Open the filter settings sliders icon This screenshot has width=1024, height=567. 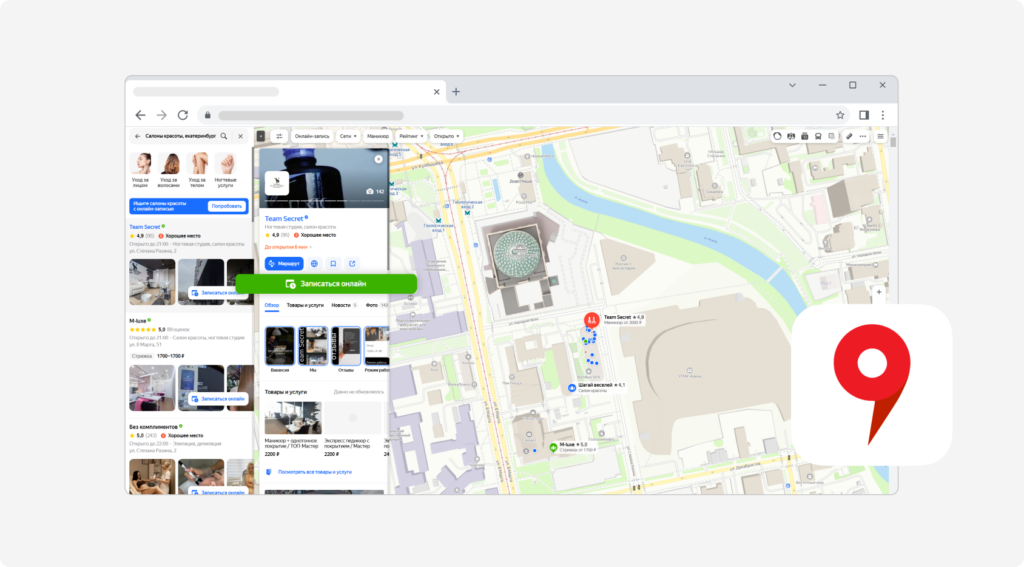pyautogui.click(x=280, y=136)
